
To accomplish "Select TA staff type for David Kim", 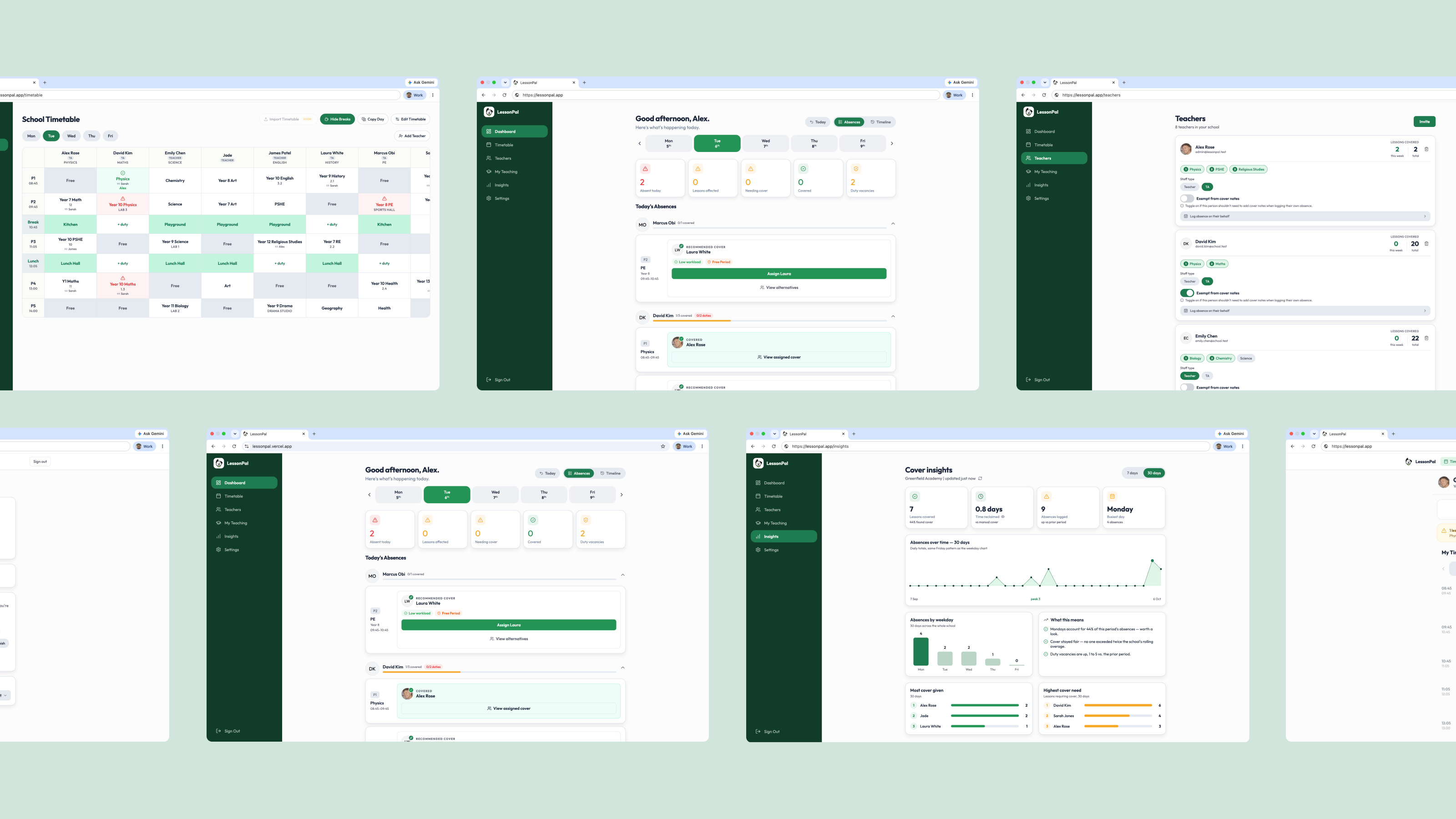I will (x=1207, y=282).
